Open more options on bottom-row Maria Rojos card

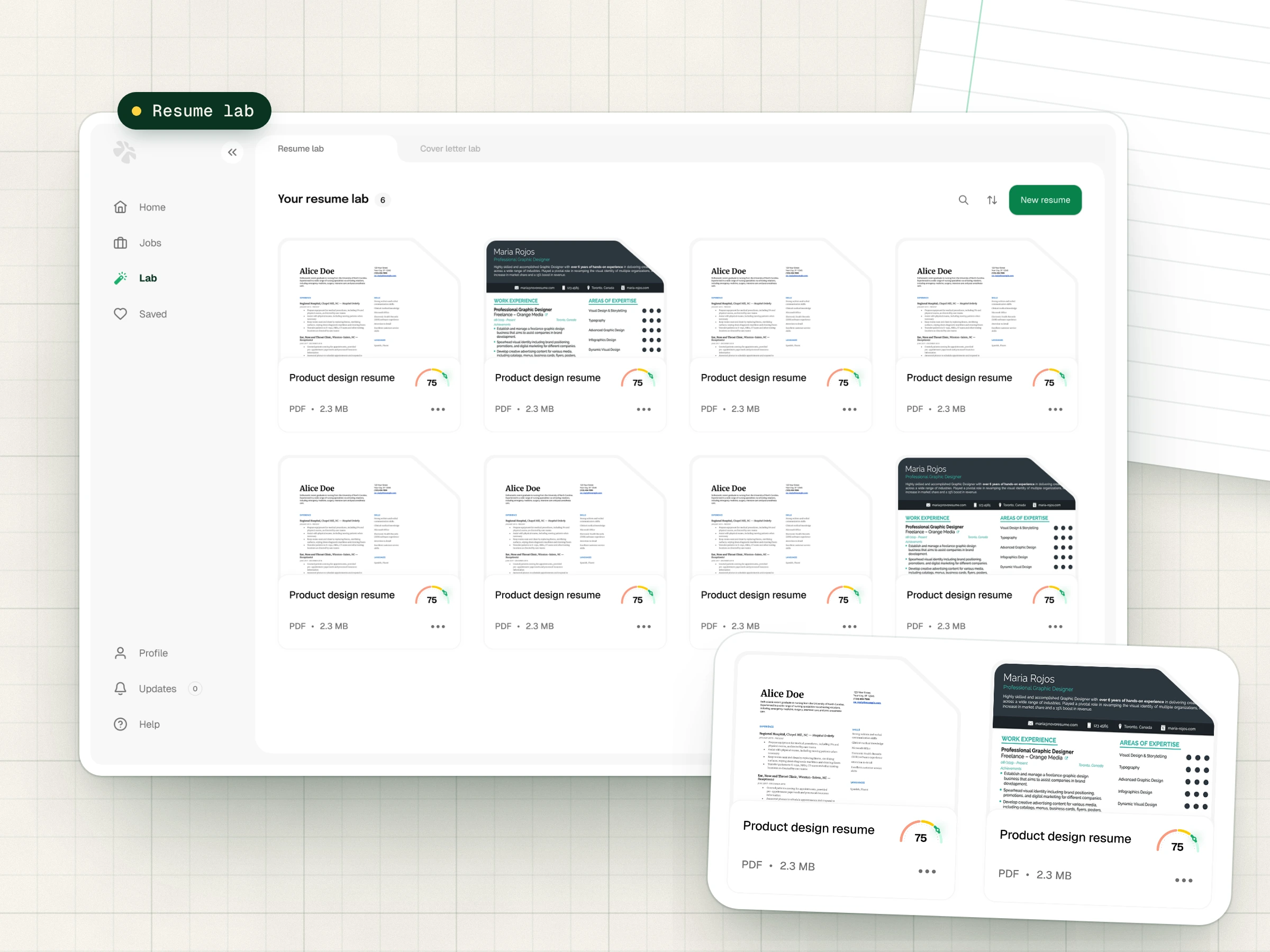(x=1055, y=627)
